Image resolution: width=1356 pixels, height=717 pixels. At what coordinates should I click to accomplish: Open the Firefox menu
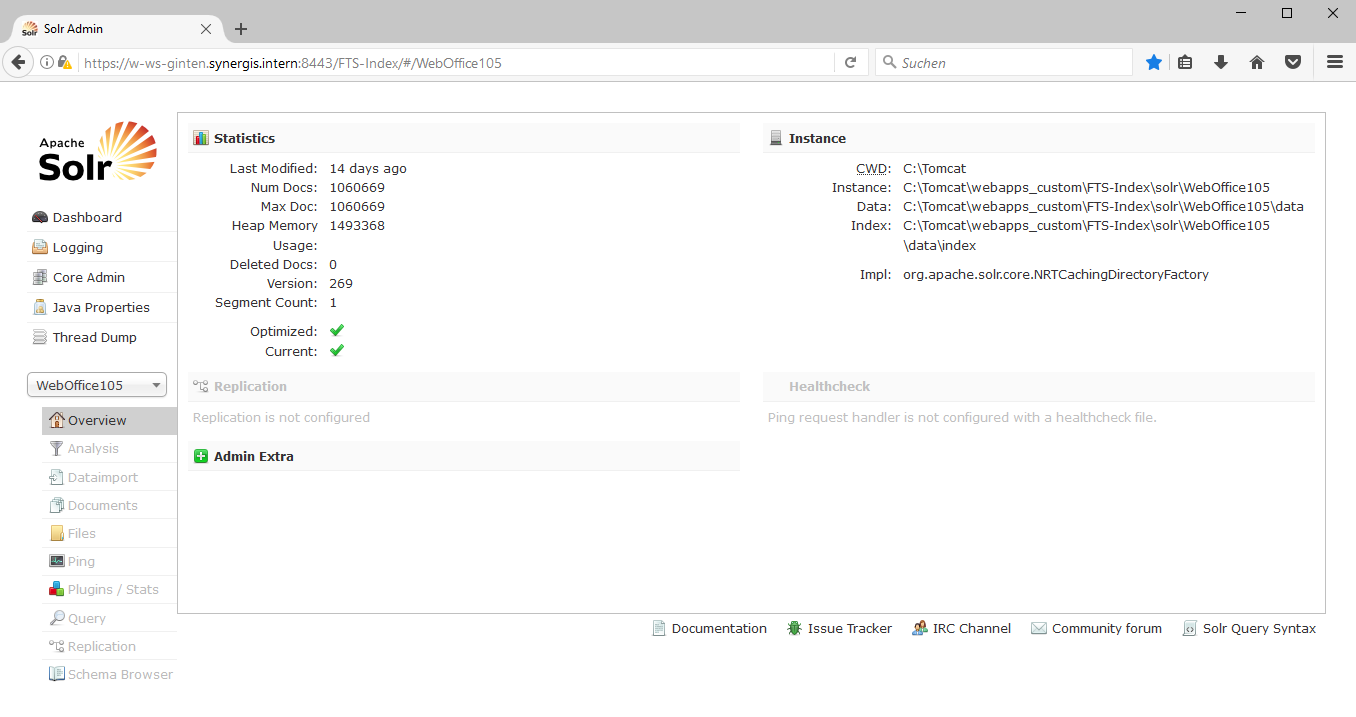[1334, 61]
